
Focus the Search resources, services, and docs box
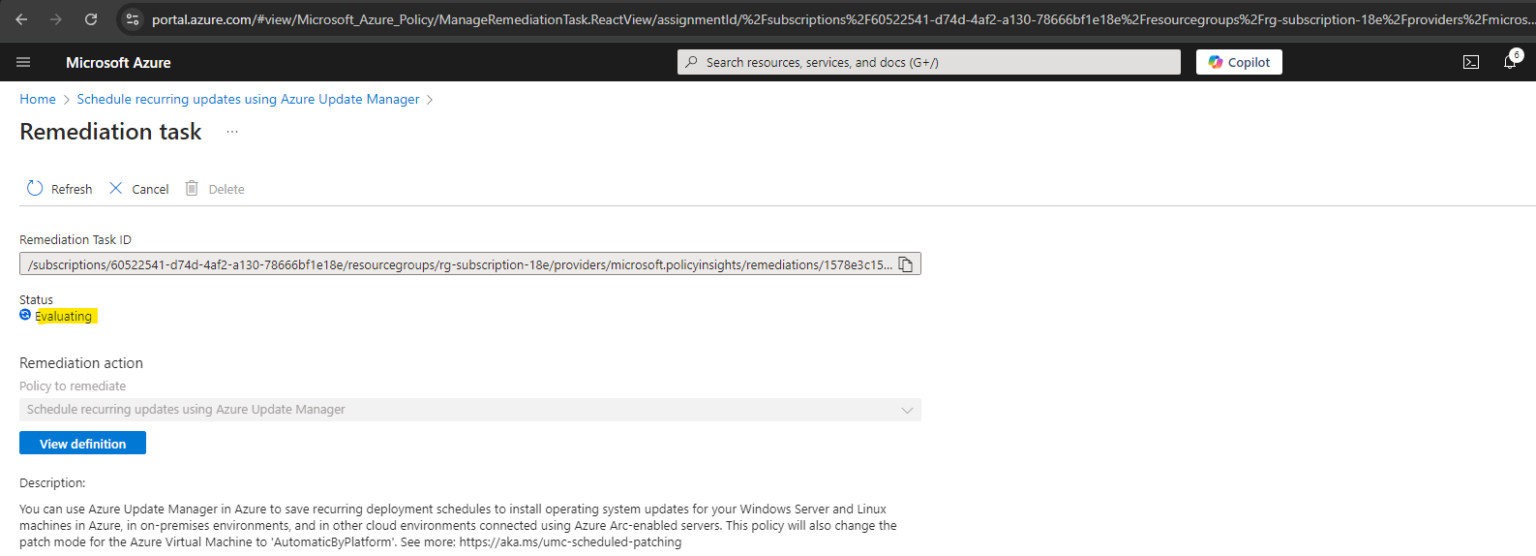click(x=929, y=62)
